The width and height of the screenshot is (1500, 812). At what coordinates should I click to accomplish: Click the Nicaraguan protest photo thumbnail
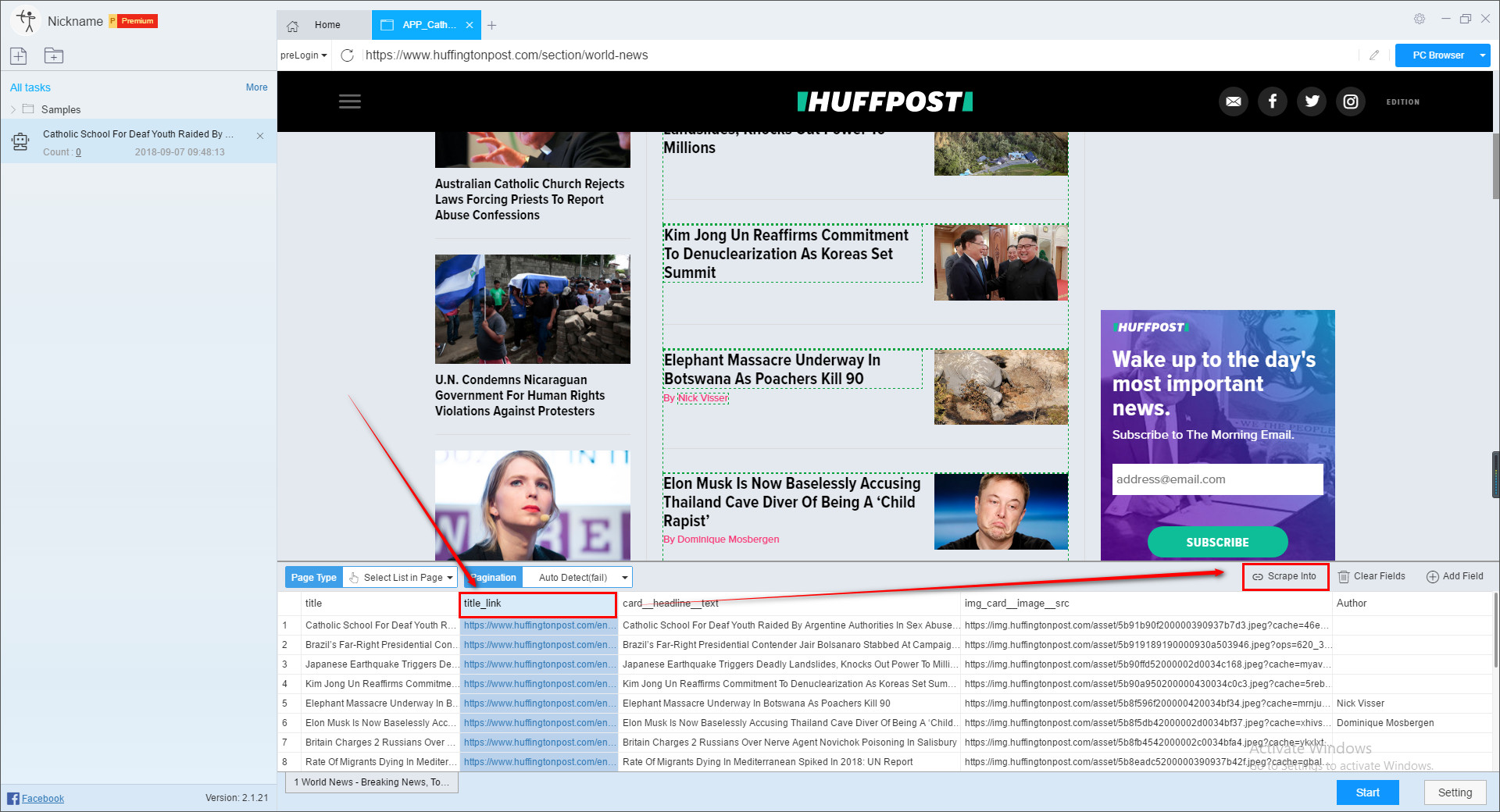(x=533, y=309)
